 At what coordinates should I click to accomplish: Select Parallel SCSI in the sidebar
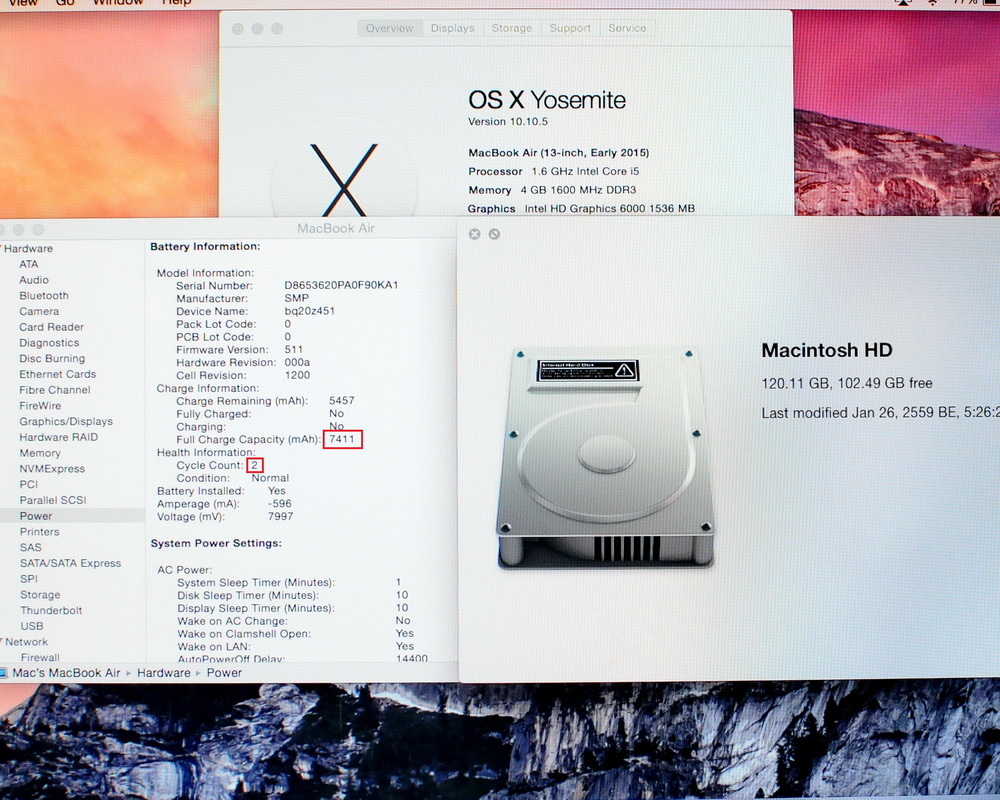pyautogui.click(x=53, y=500)
